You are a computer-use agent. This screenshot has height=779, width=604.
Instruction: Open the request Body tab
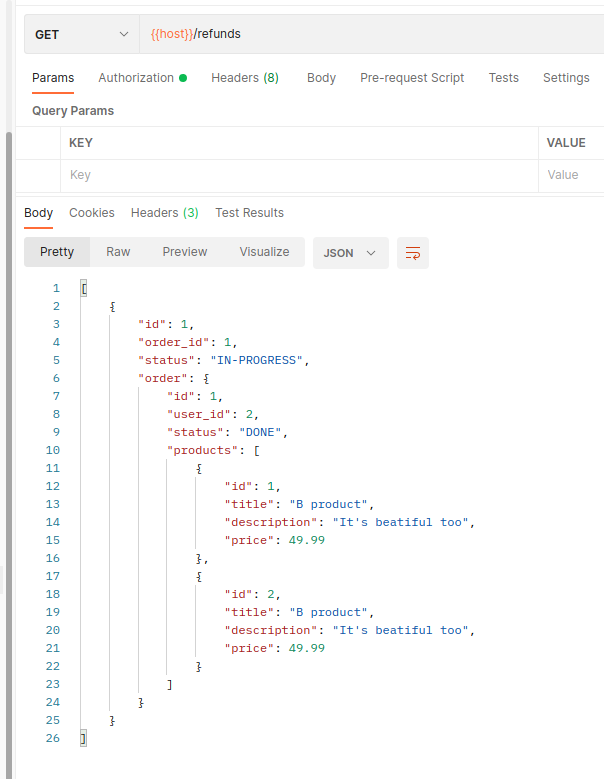pos(321,78)
